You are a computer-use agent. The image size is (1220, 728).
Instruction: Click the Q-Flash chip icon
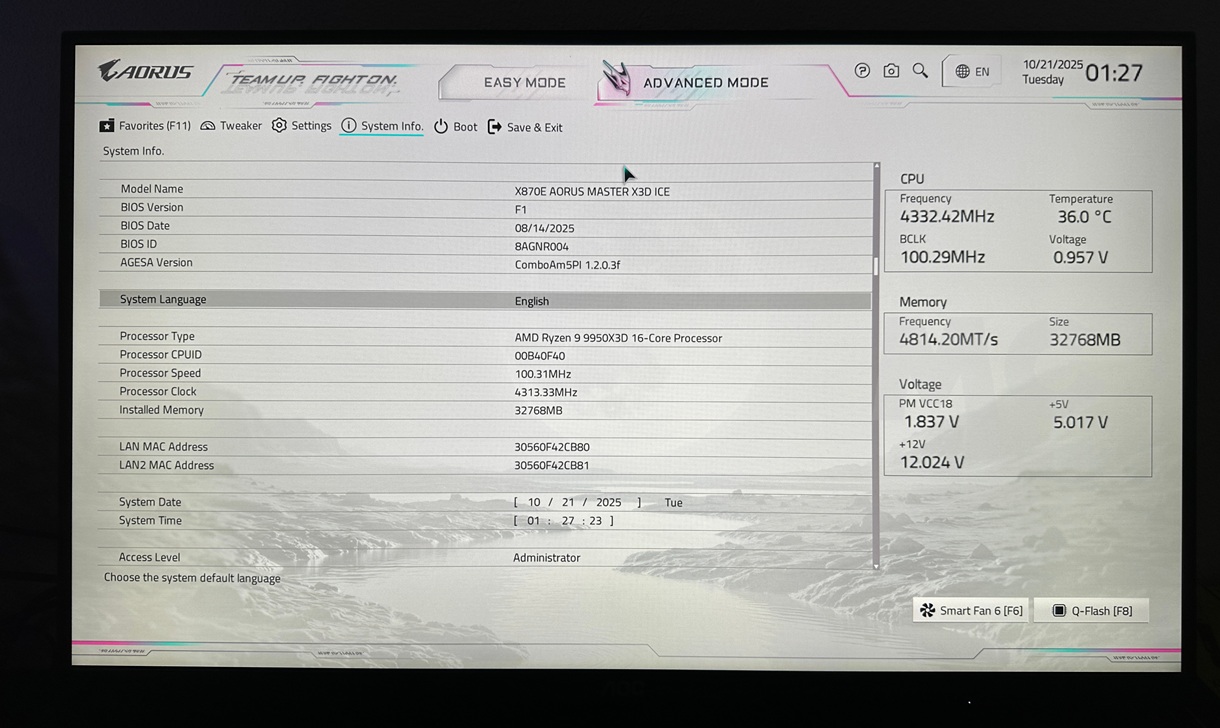click(x=1059, y=611)
